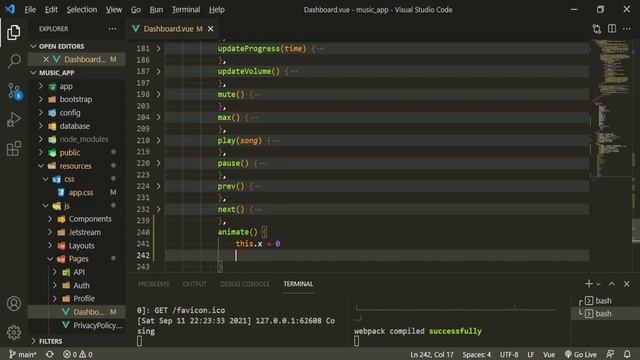Screen dimensions: 640x360
Task: Collapse the Open Editors section
Action: 76,46
